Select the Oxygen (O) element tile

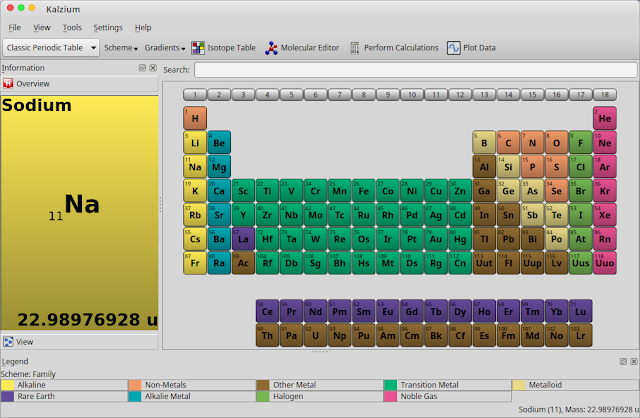[x=556, y=142]
